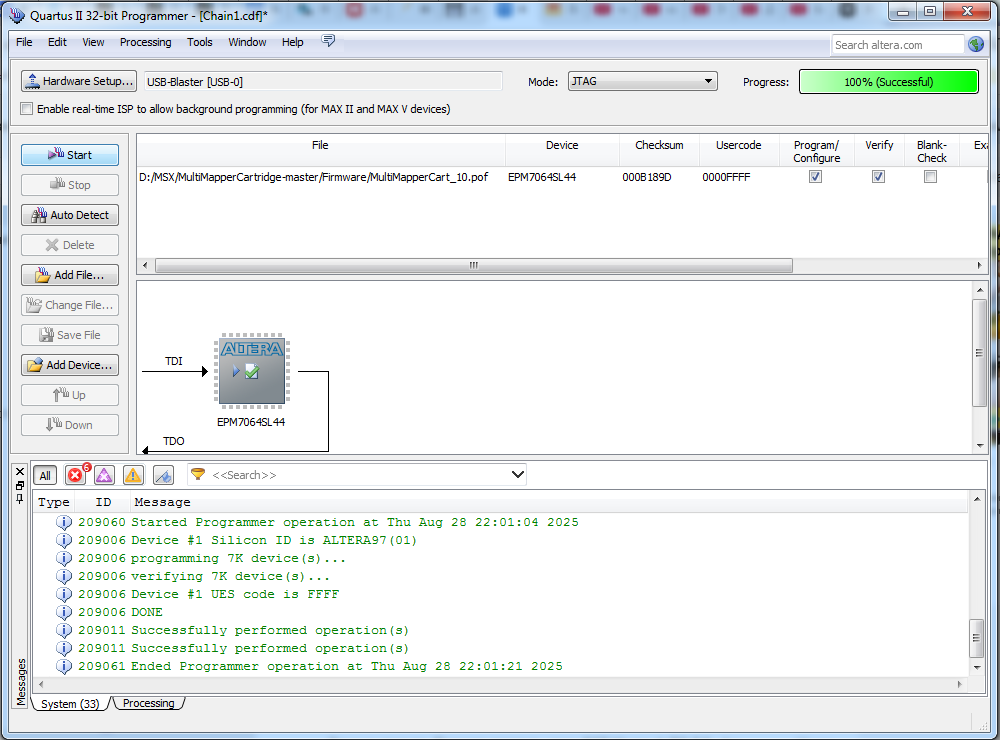Viewport: 1000px width, 740px height.
Task: Expand the Mode JTAG dropdown
Action: pos(643,81)
